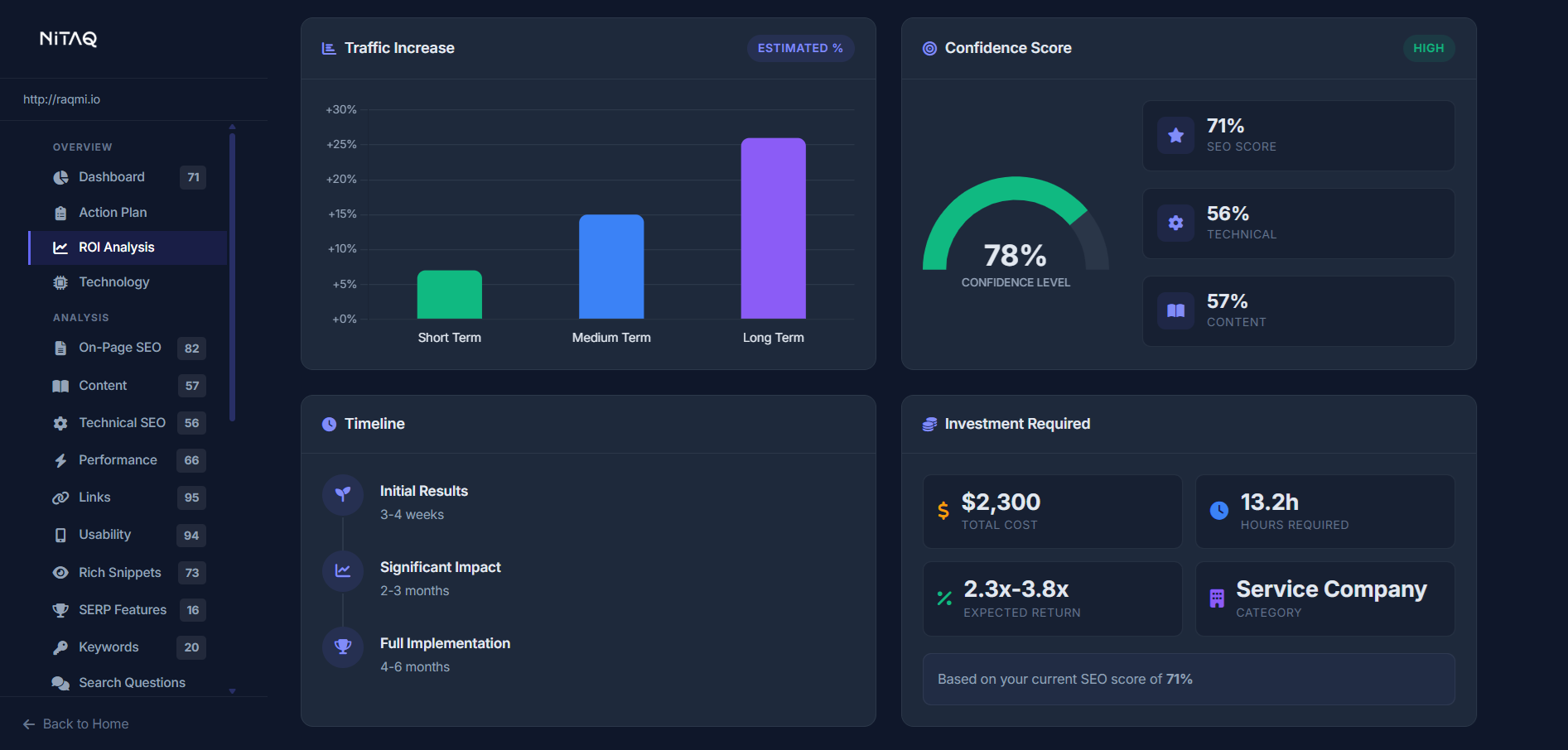The width and height of the screenshot is (1568, 750).
Task: Click the Timeline clock icon
Action: click(329, 424)
